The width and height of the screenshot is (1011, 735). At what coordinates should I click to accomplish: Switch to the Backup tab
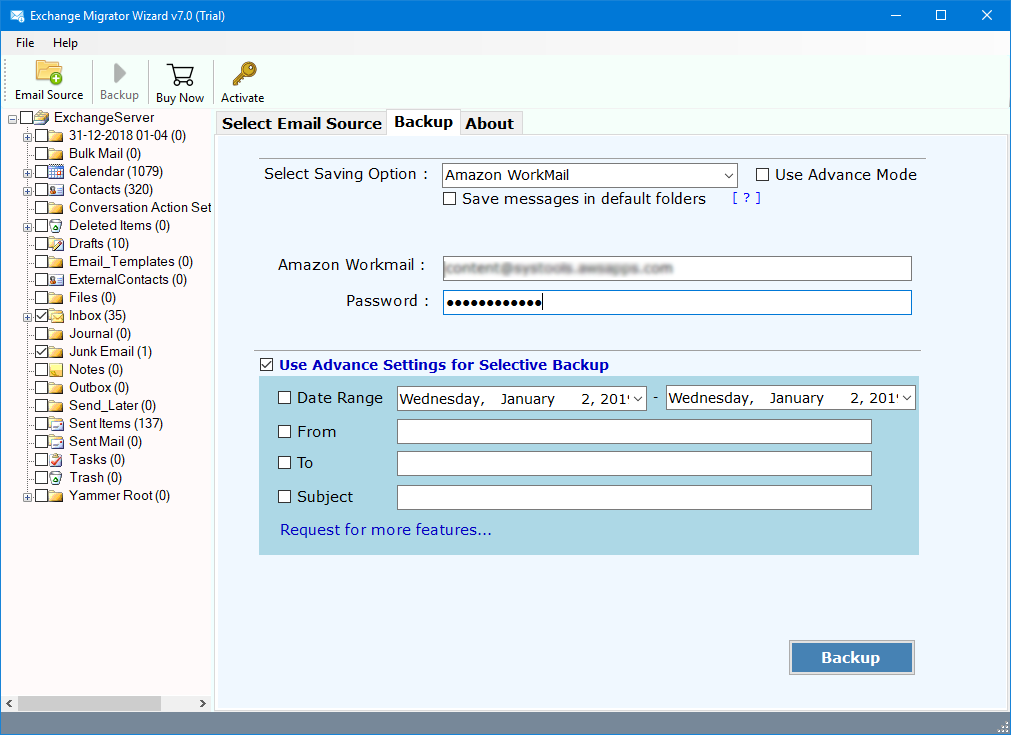pyautogui.click(x=423, y=122)
